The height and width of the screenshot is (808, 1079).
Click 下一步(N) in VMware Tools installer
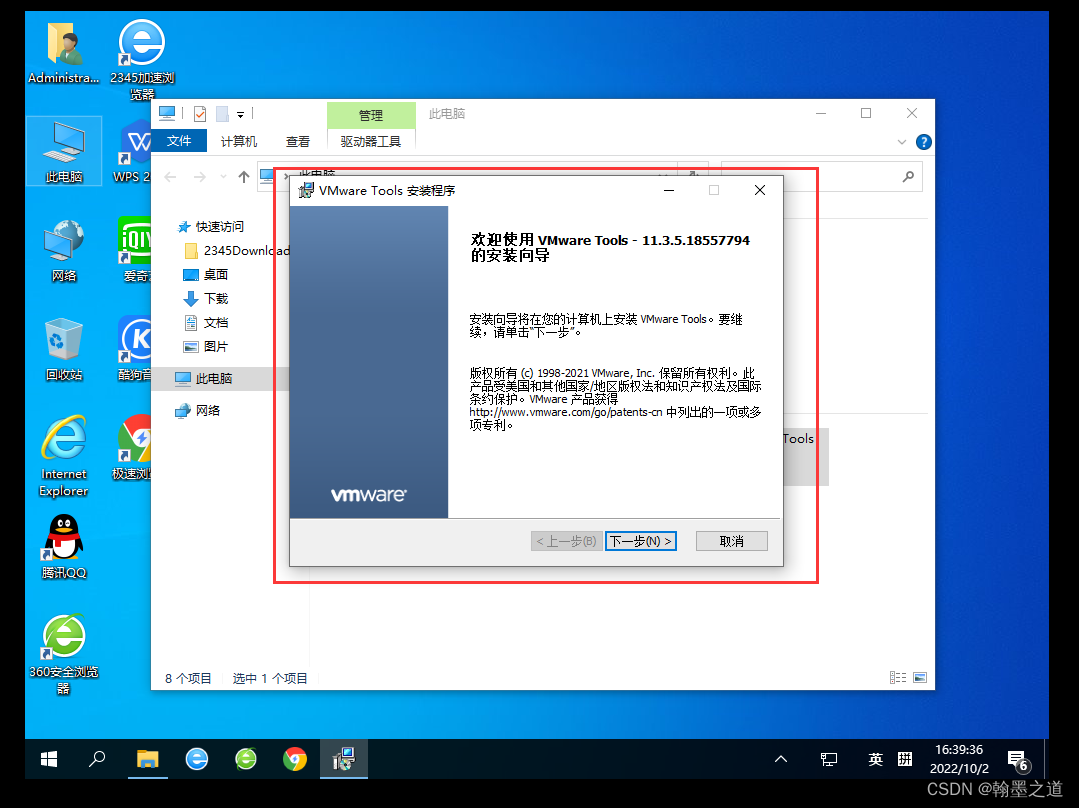point(641,541)
